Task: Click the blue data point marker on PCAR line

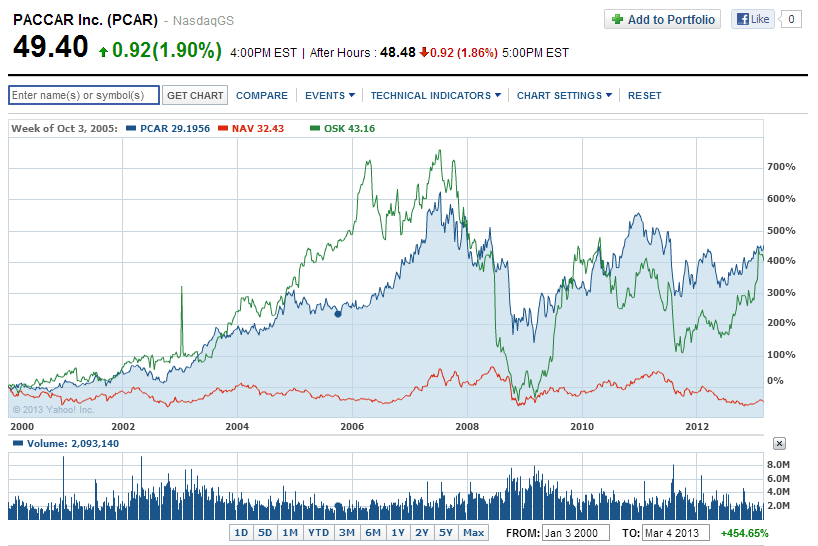Action: (338, 314)
